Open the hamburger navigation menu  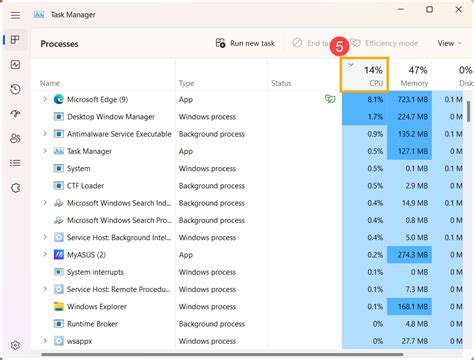(15, 15)
